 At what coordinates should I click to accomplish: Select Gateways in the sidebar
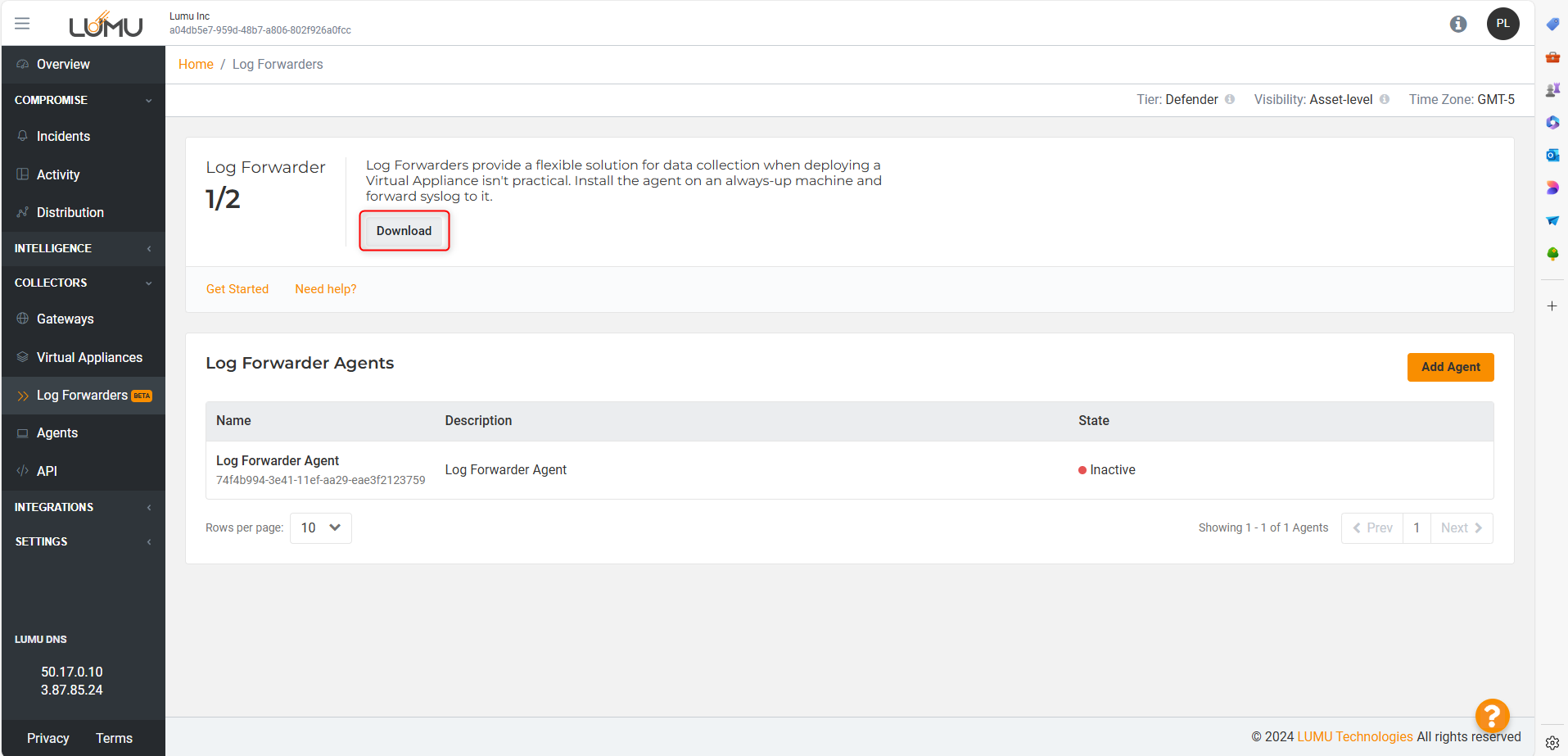pyautogui.click(x=65, y=319)
